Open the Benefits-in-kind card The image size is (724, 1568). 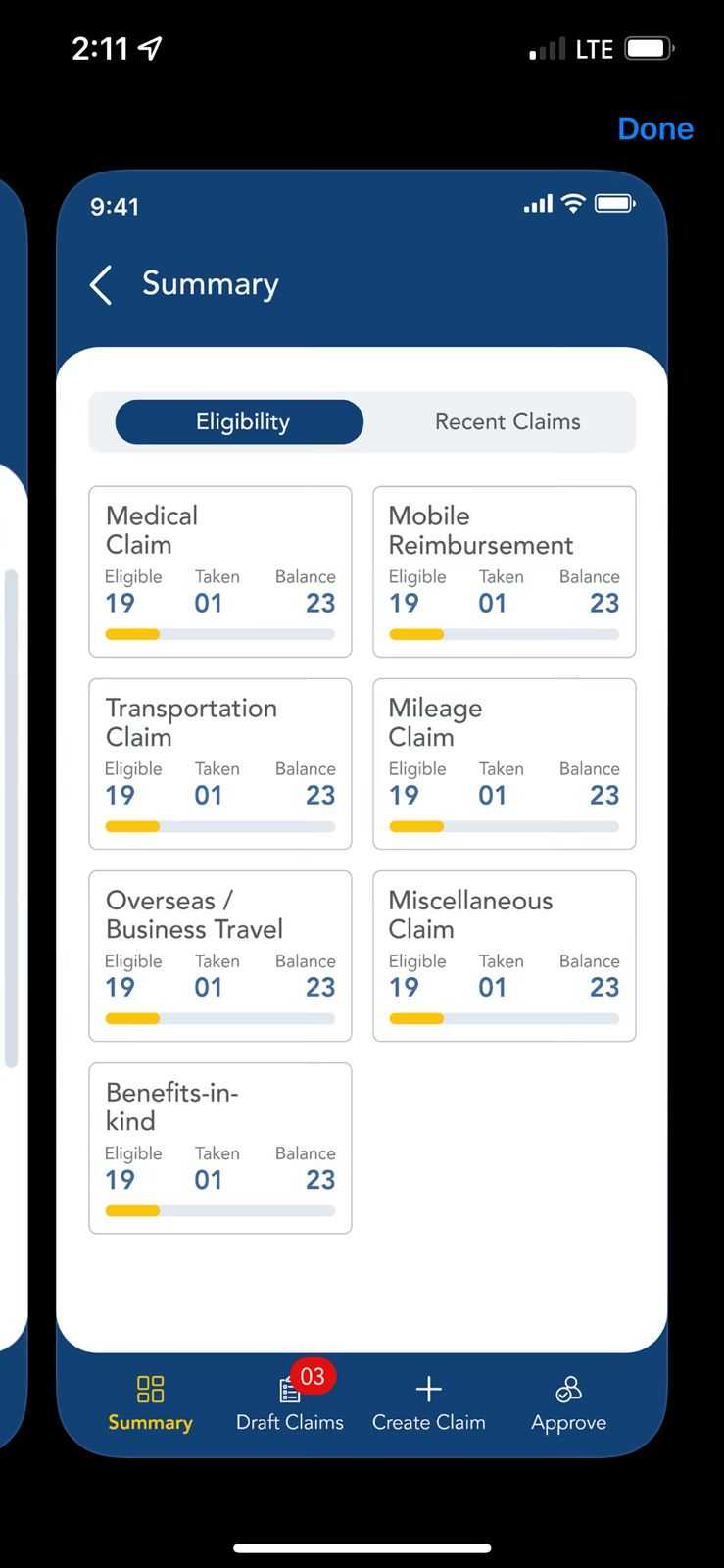coord(220,1148)
